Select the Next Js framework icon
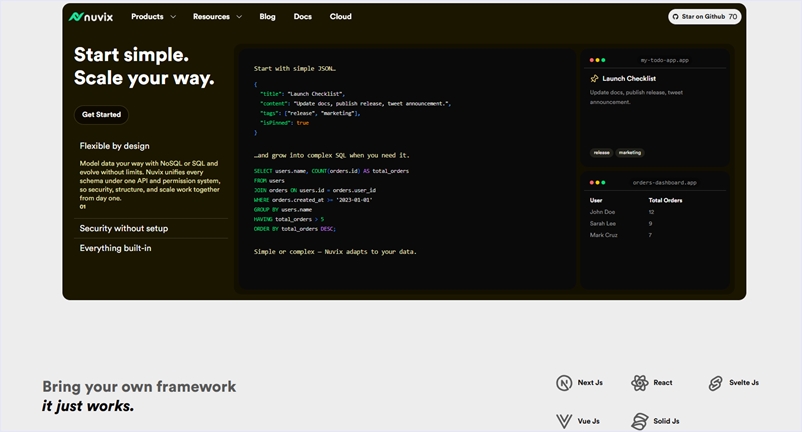Image resolution: width=802 pixels, height=432 pixels. (x=564, y=383)
